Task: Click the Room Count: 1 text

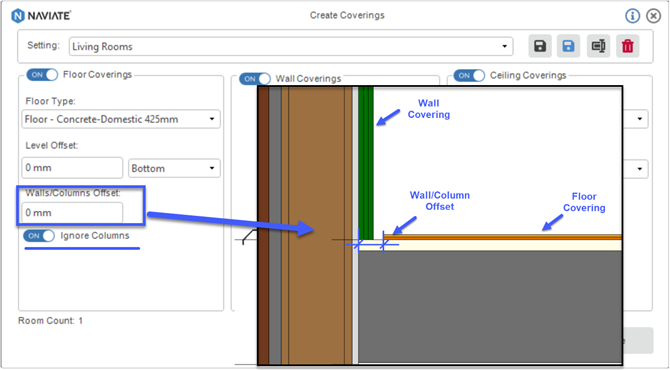Action: click(50, 321)
